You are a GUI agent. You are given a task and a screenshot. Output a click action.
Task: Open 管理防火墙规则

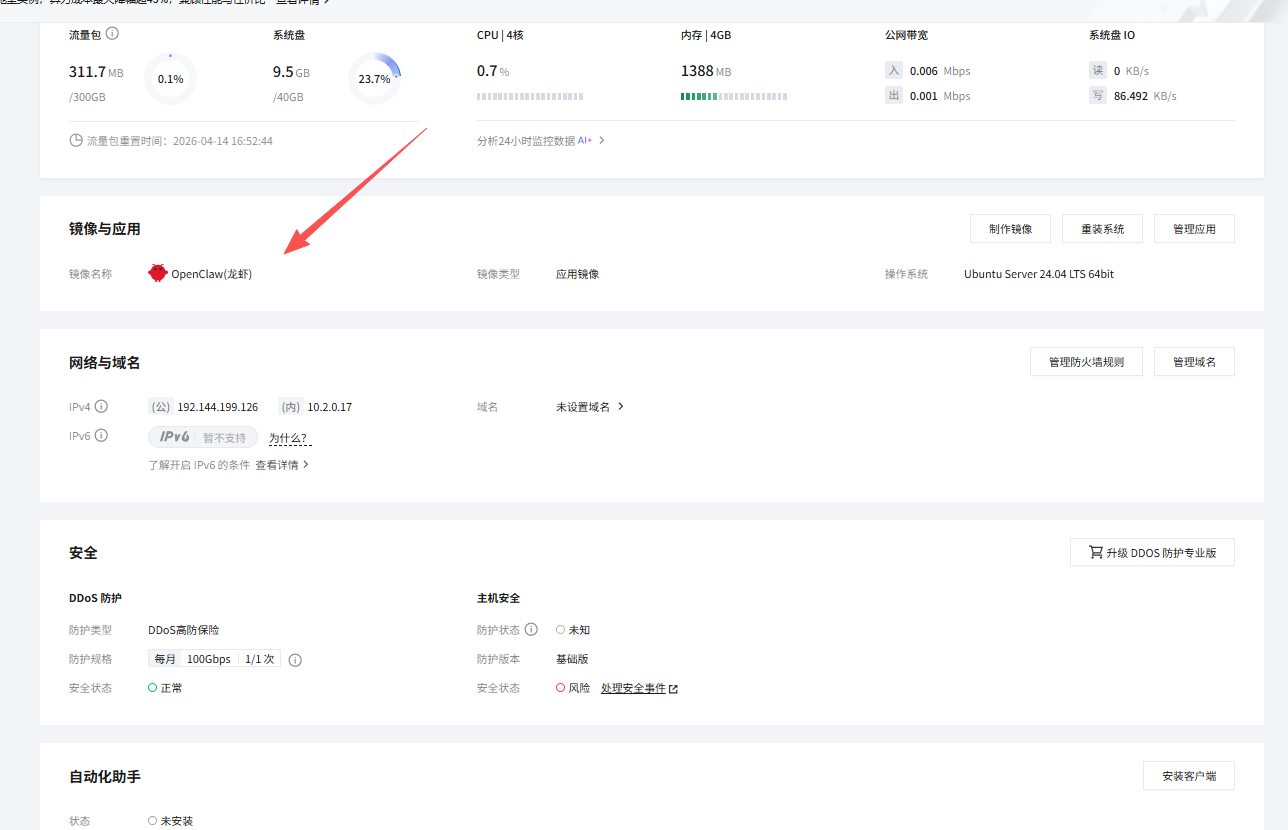pos(1086,362)
